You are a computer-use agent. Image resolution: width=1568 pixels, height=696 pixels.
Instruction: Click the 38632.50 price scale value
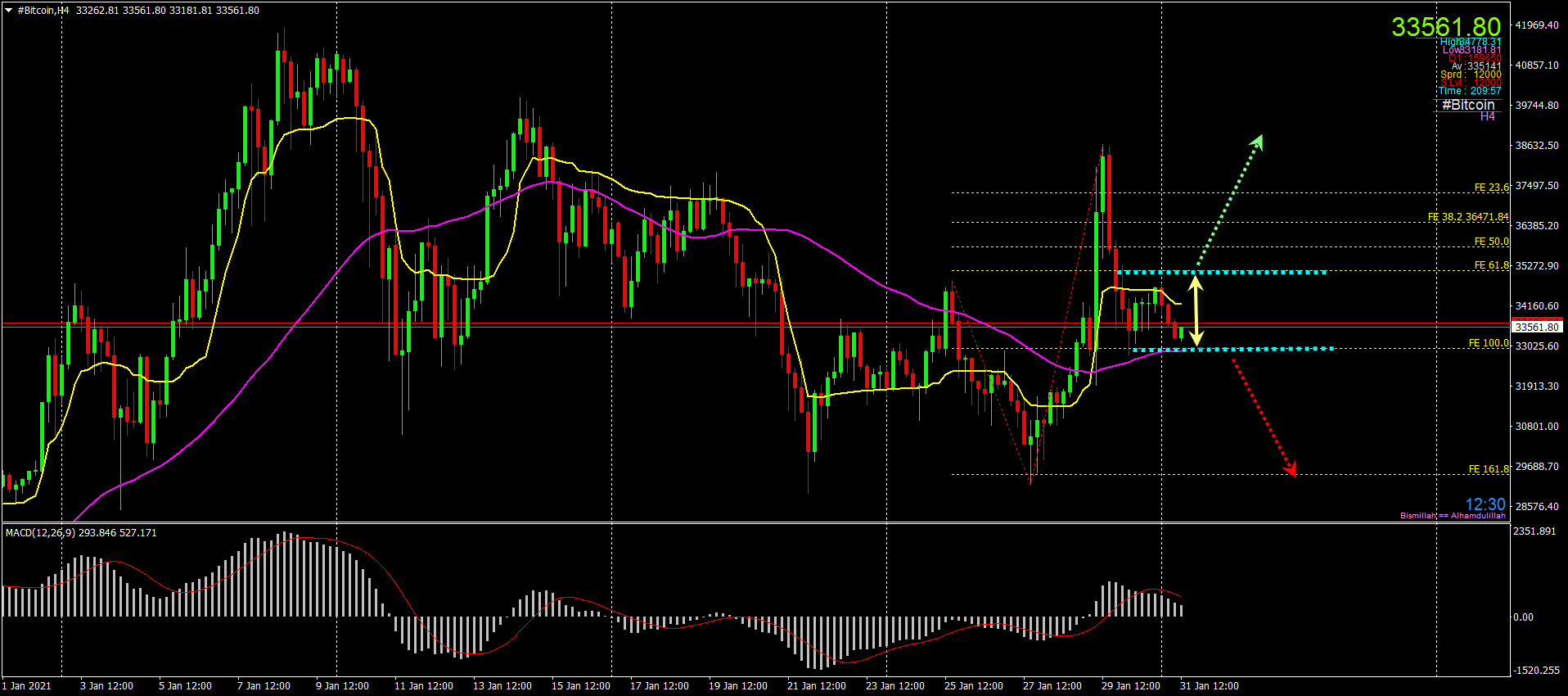pos(1537,146)
